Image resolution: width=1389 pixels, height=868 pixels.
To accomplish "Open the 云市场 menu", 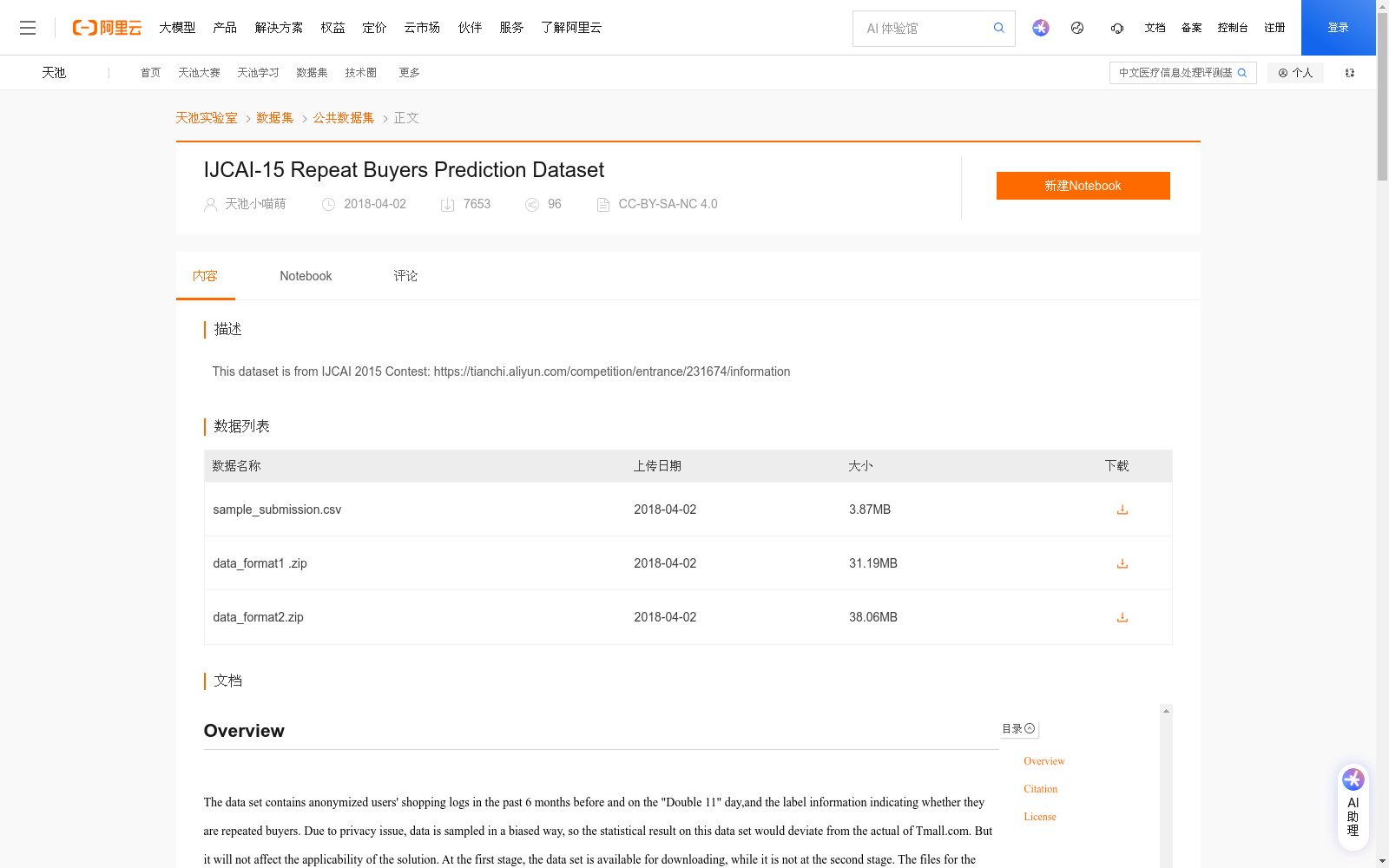I will click(422, 28).
